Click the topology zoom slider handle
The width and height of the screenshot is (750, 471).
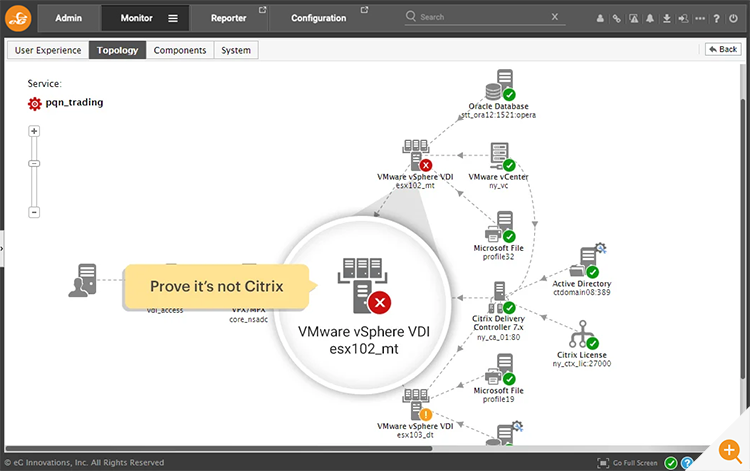[34, 164]
